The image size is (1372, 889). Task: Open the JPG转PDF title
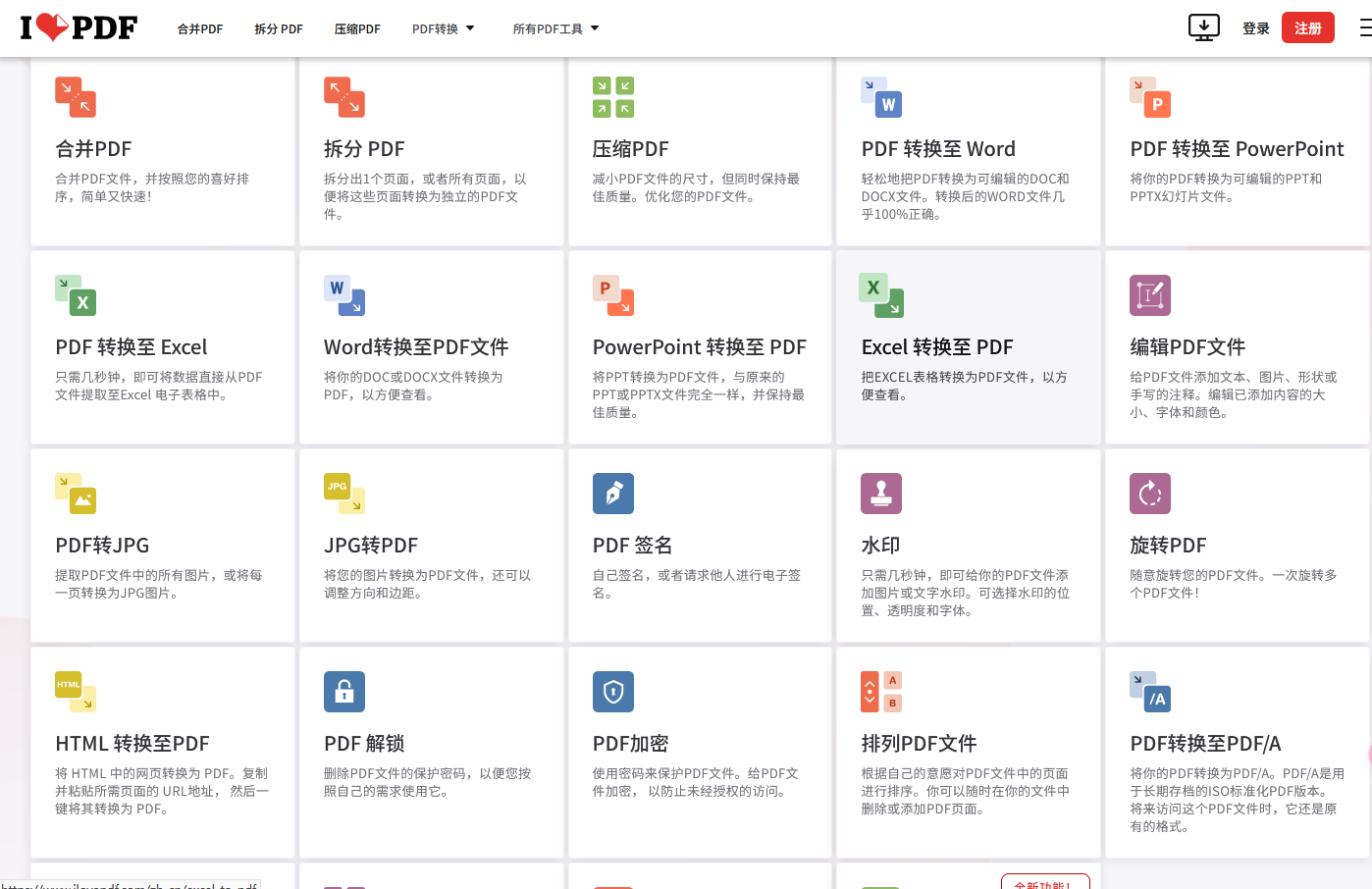[371, 546]
